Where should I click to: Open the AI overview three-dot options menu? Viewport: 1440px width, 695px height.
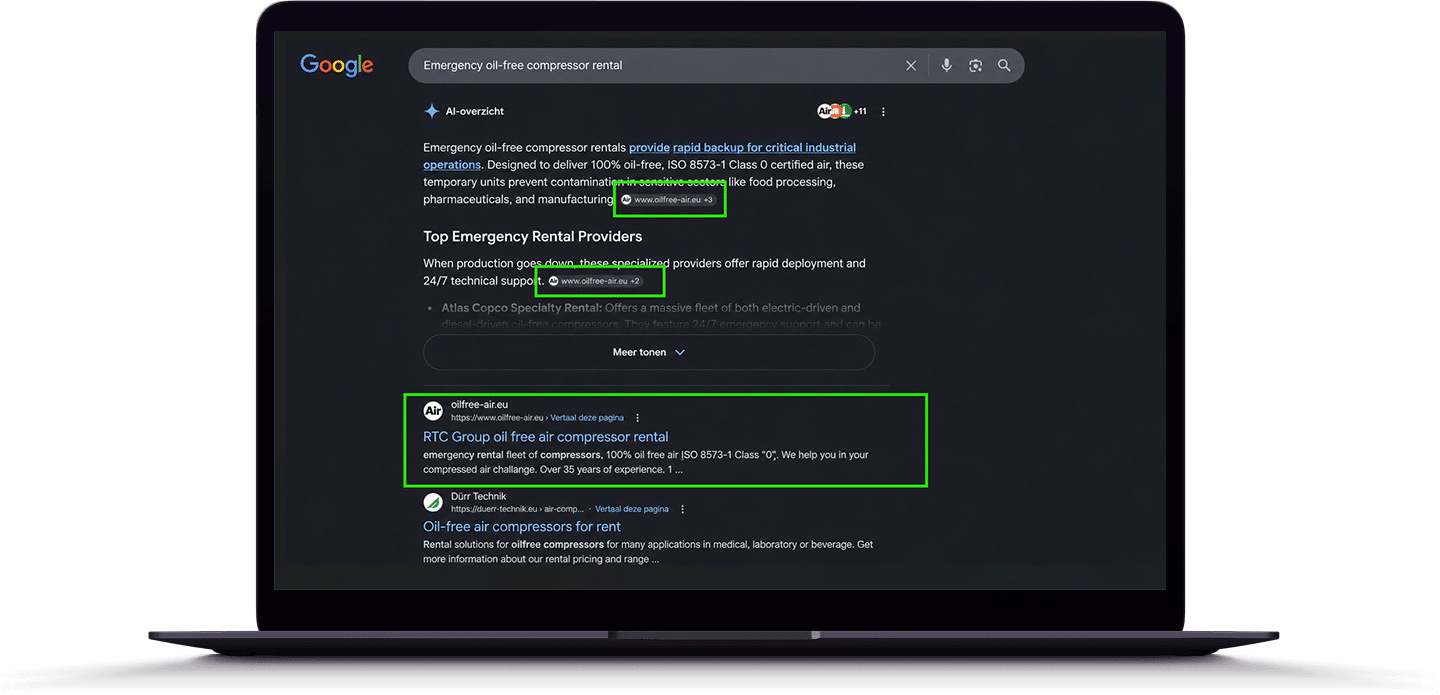coord(883,112)
